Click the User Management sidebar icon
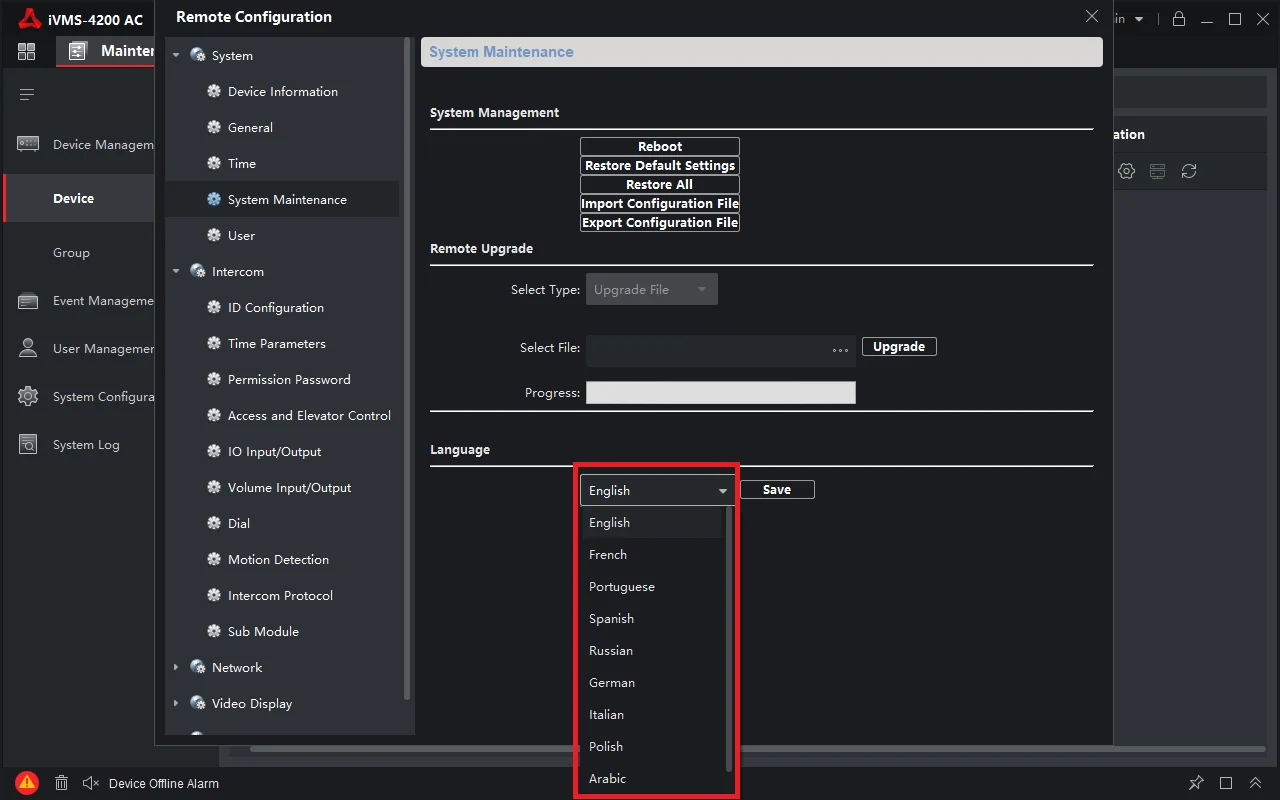 (x=28, y=349)
